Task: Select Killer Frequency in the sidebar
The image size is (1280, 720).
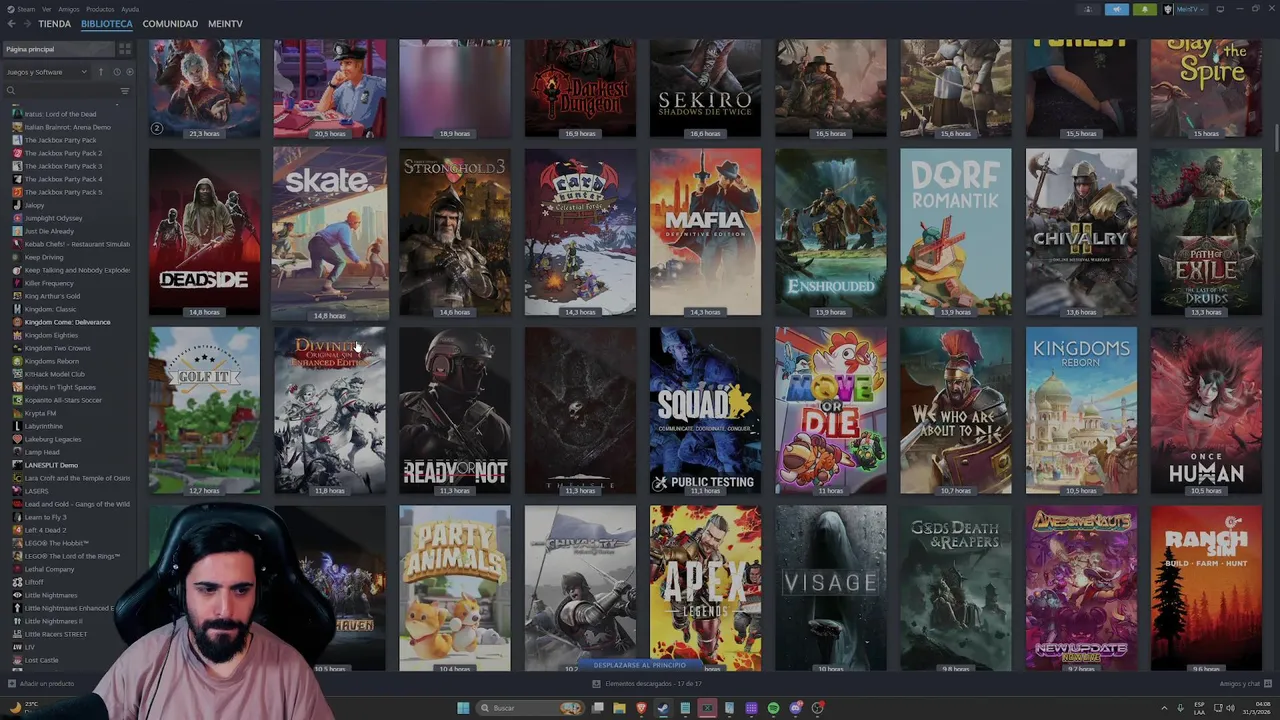Action: click(49, 283)
